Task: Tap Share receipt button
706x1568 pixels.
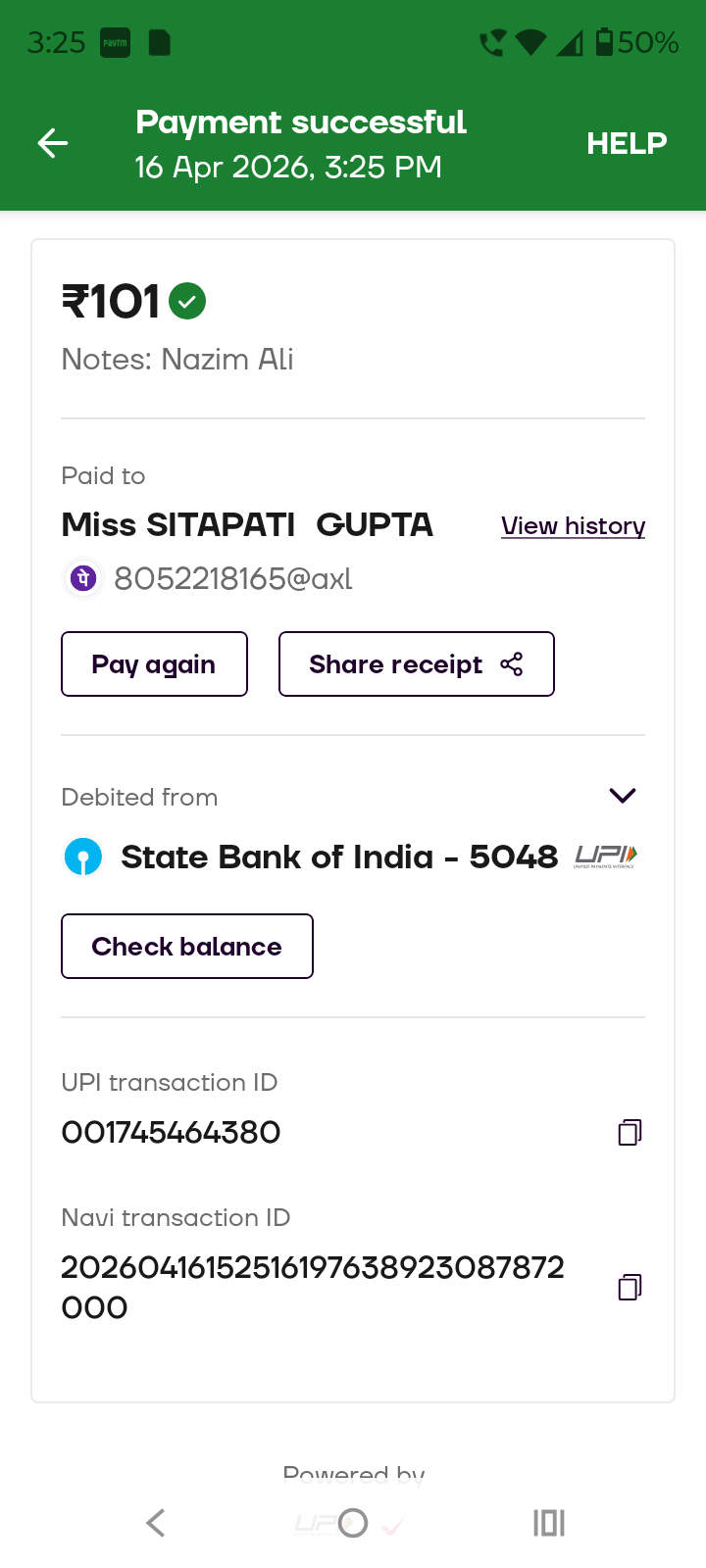Action: point(416,664)
